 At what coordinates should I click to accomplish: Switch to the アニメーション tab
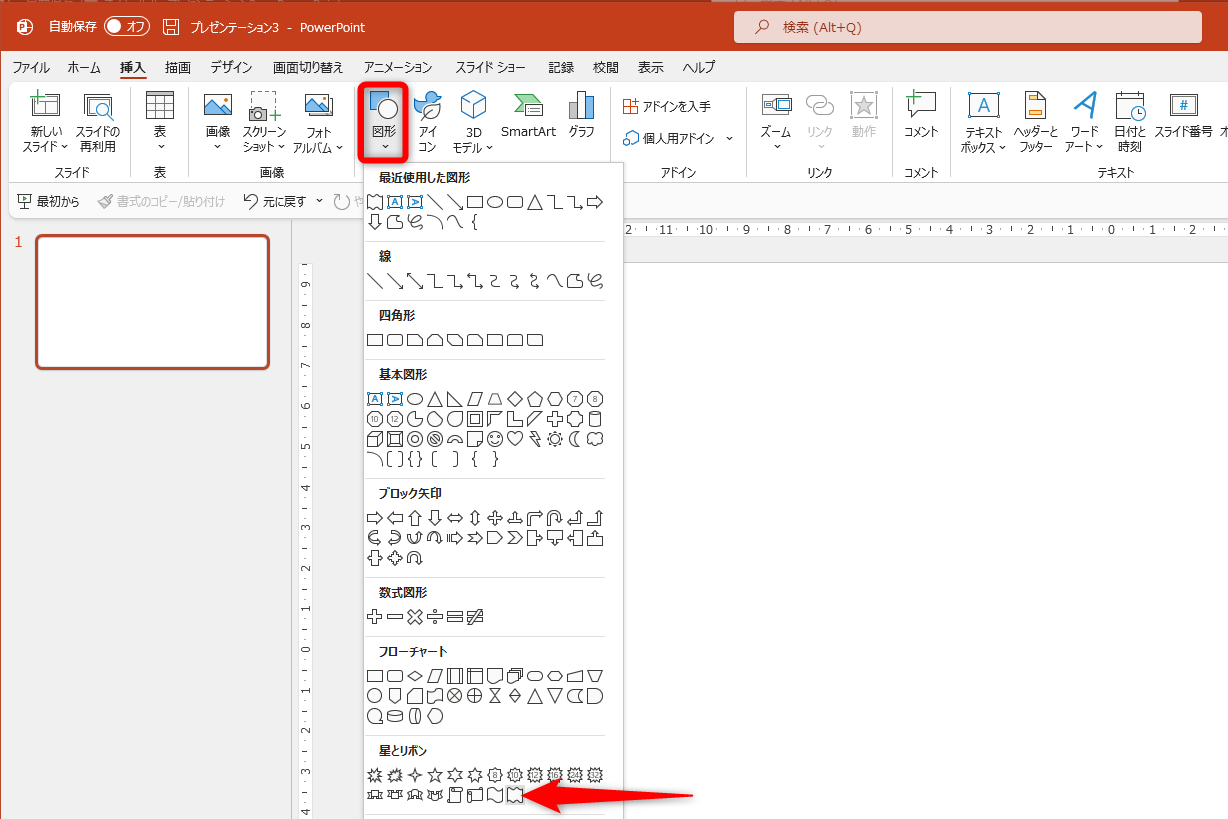tap(398, 68)
